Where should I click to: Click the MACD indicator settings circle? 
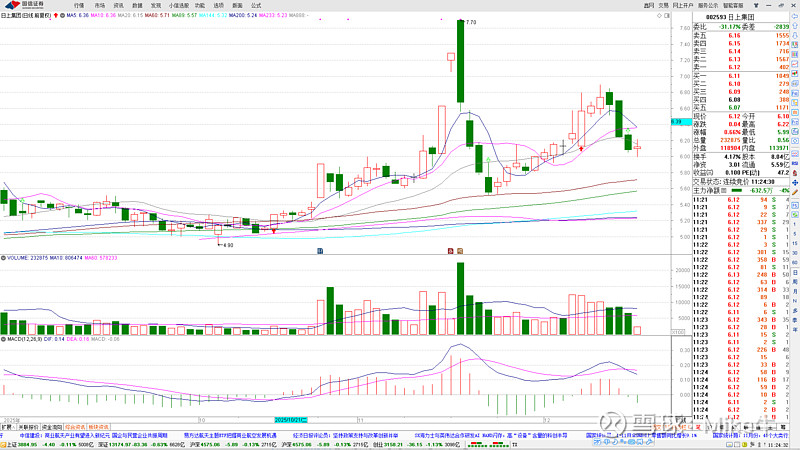[3, 339]
